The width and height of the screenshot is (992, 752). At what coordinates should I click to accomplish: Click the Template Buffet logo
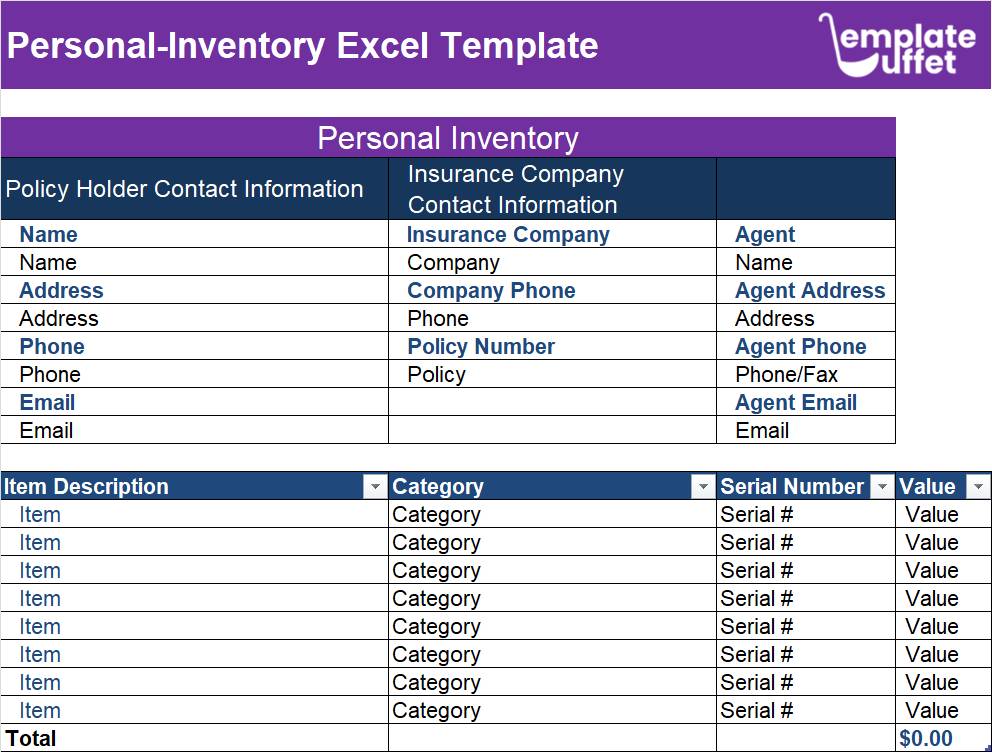click(897, 44)
